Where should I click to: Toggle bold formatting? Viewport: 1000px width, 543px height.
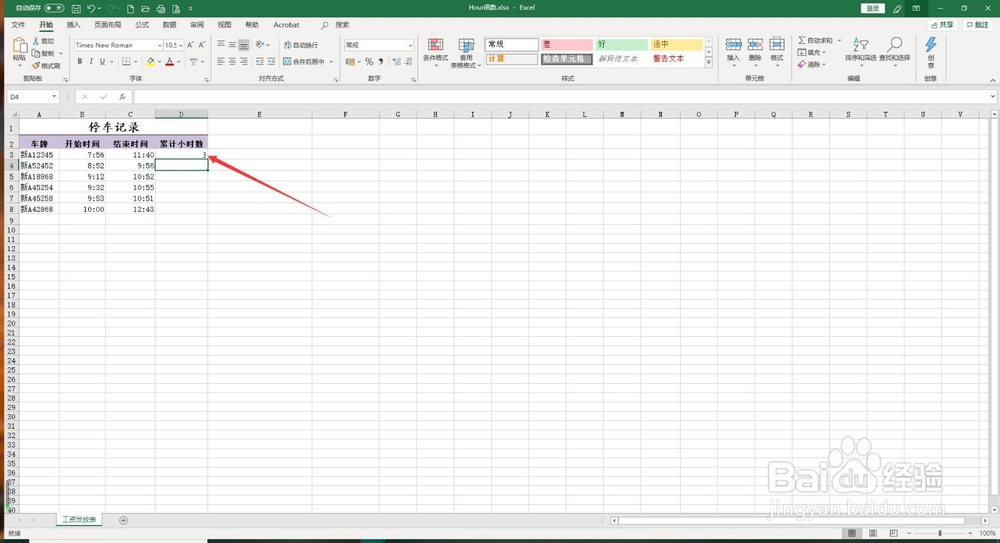(x=80, y=62)
